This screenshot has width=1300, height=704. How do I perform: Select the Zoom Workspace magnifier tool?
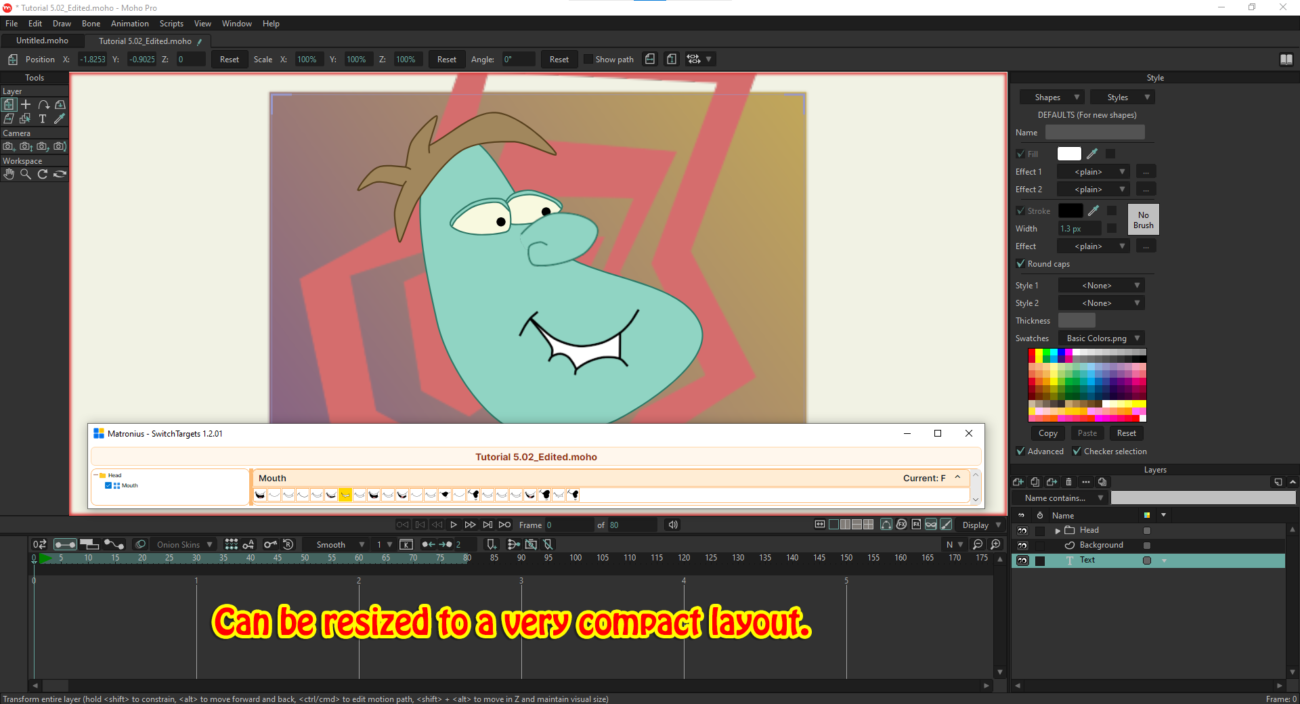(x=26, y=174)
